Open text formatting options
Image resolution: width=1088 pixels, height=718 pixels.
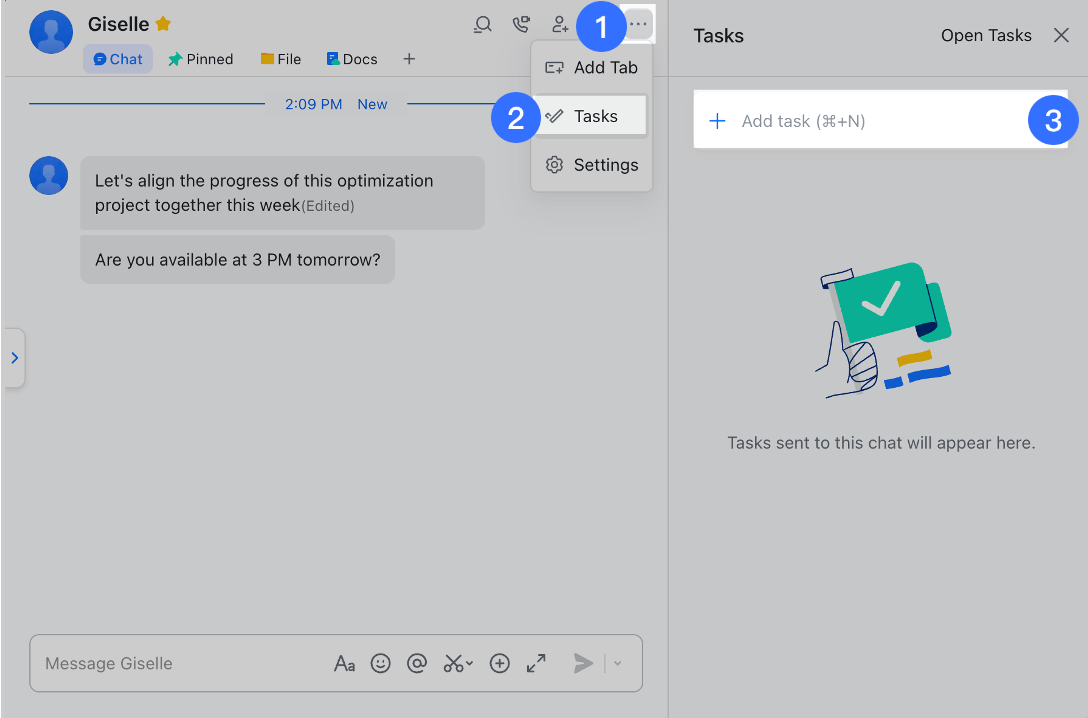pos(345,663)
